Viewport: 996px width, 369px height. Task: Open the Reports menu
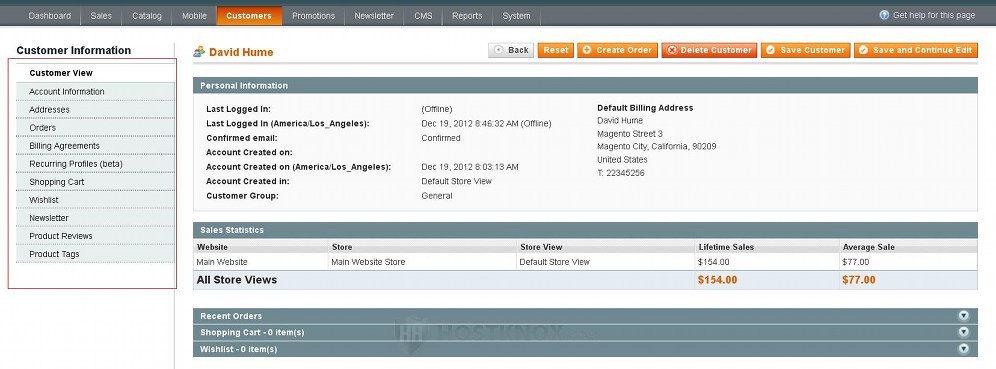coord(467,16)
